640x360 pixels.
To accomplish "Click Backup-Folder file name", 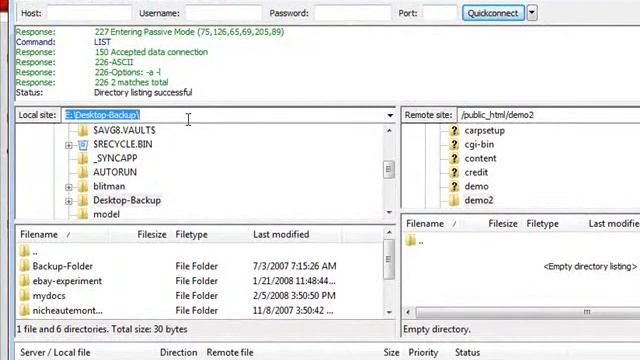I will click(62, 266).
